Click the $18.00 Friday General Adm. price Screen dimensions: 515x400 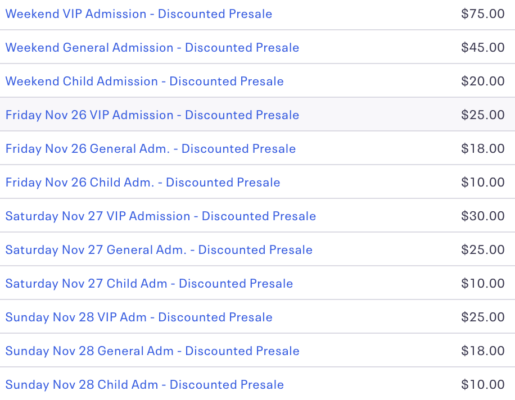tap(483, 148)
